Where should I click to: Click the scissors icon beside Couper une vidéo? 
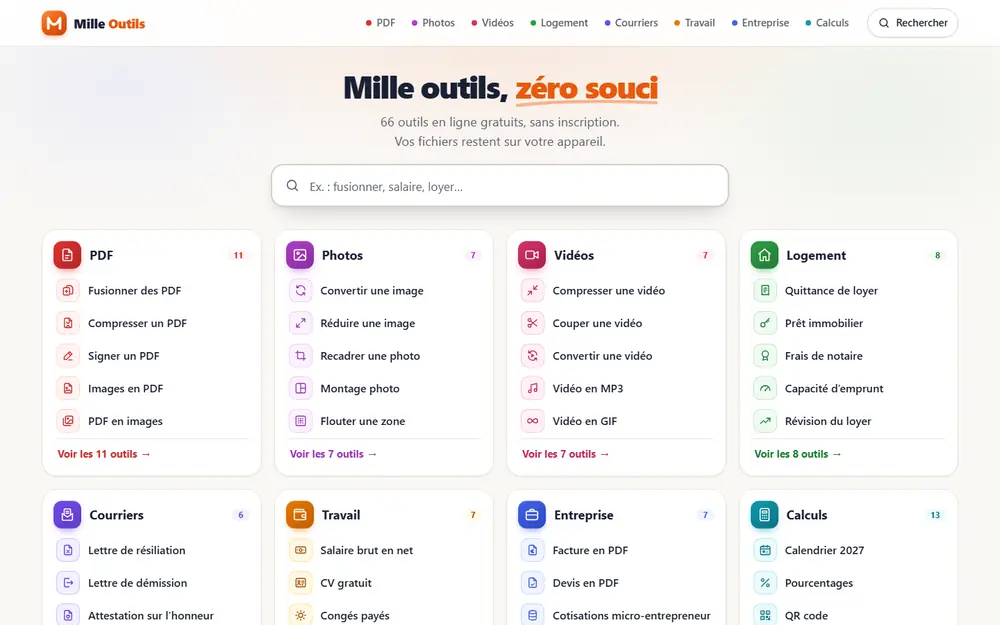point(533,323)
